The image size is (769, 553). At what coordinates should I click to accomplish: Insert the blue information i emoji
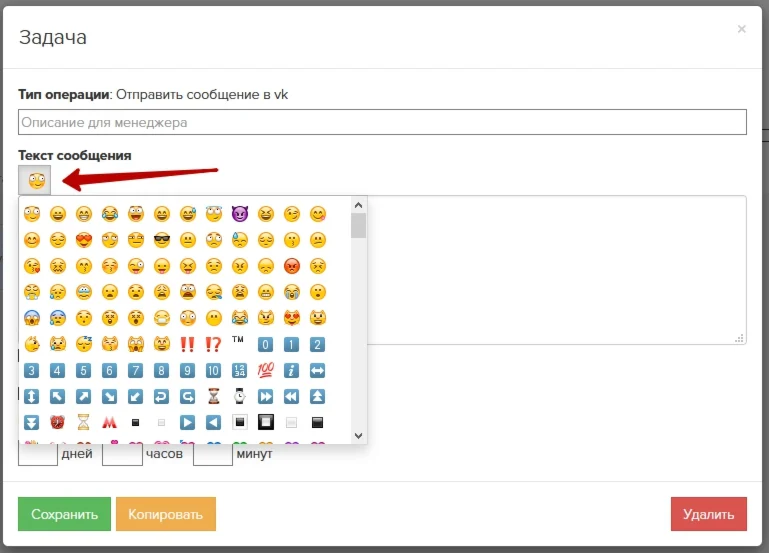(291, 370)
